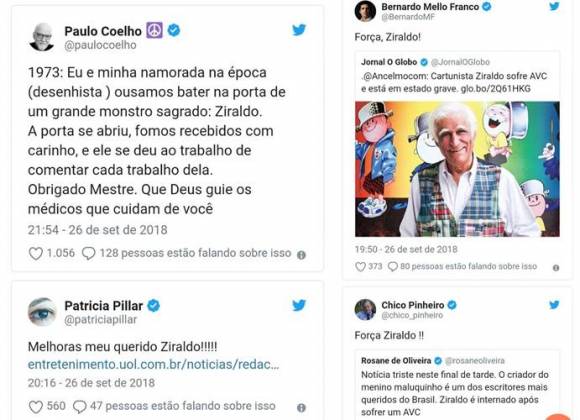Click Paulo Coelho's profile avatar

(42, 37)
